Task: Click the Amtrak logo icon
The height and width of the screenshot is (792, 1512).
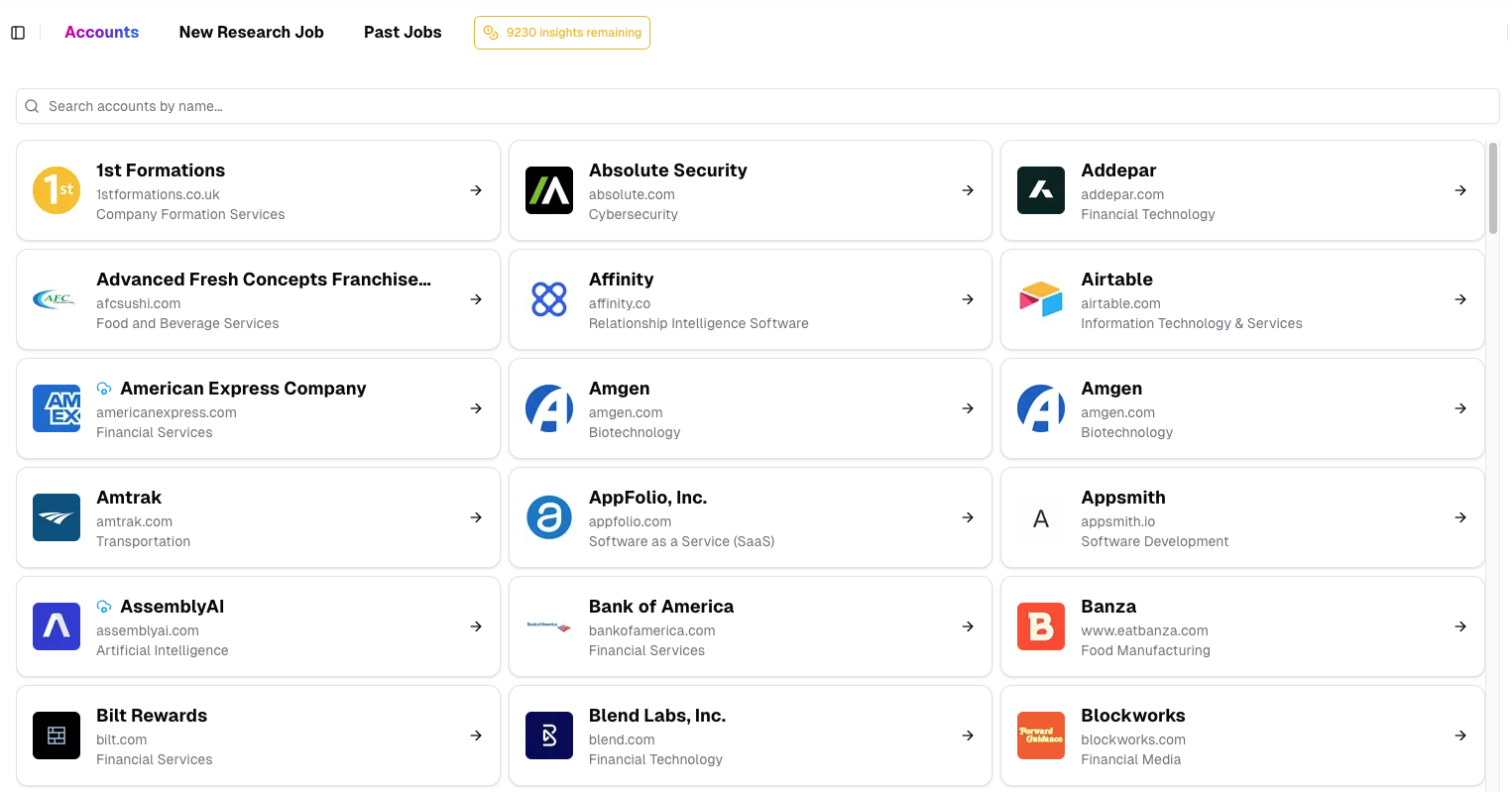Action: pos(57,517)
